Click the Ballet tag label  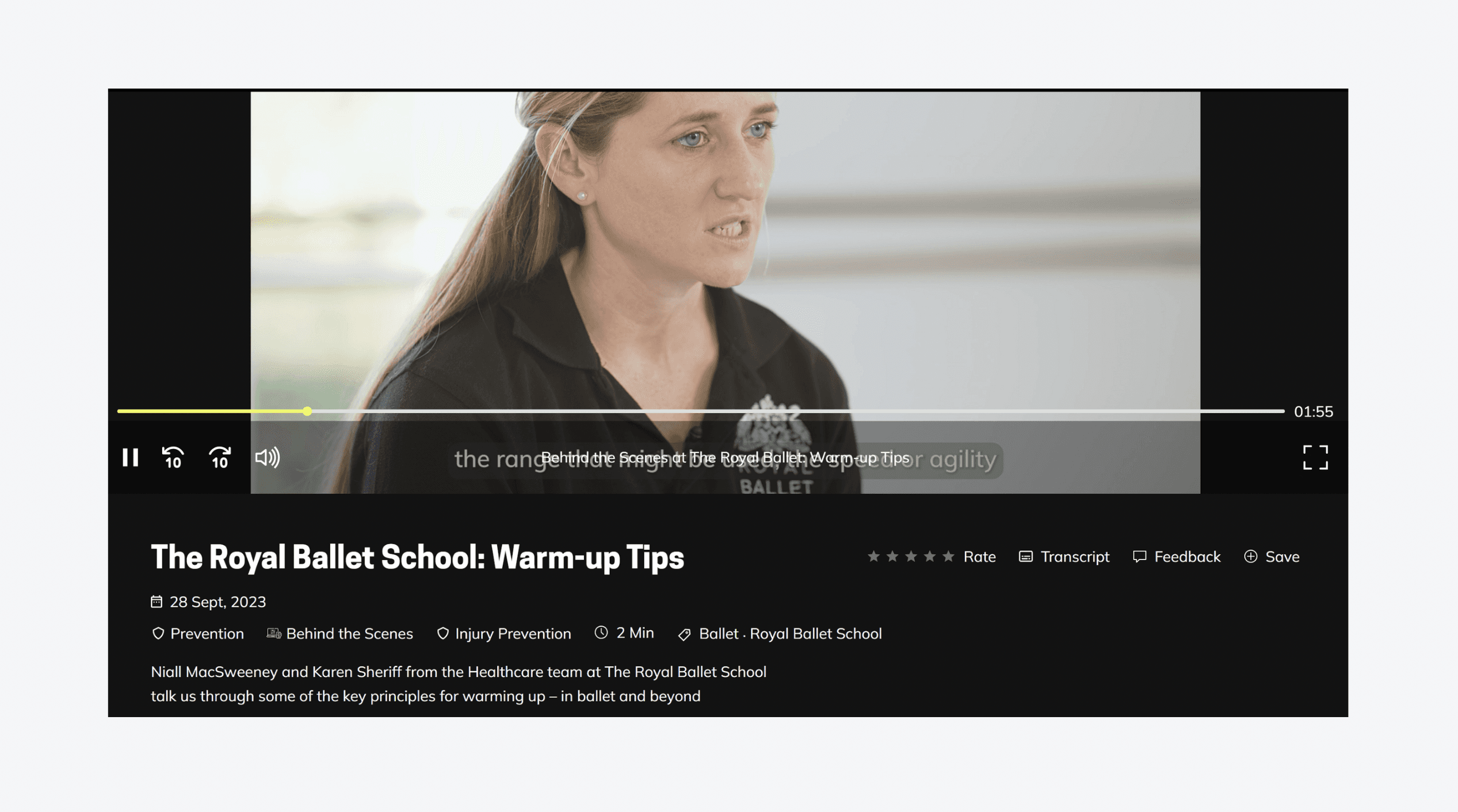pyautogui.click(x=718, y=634)
